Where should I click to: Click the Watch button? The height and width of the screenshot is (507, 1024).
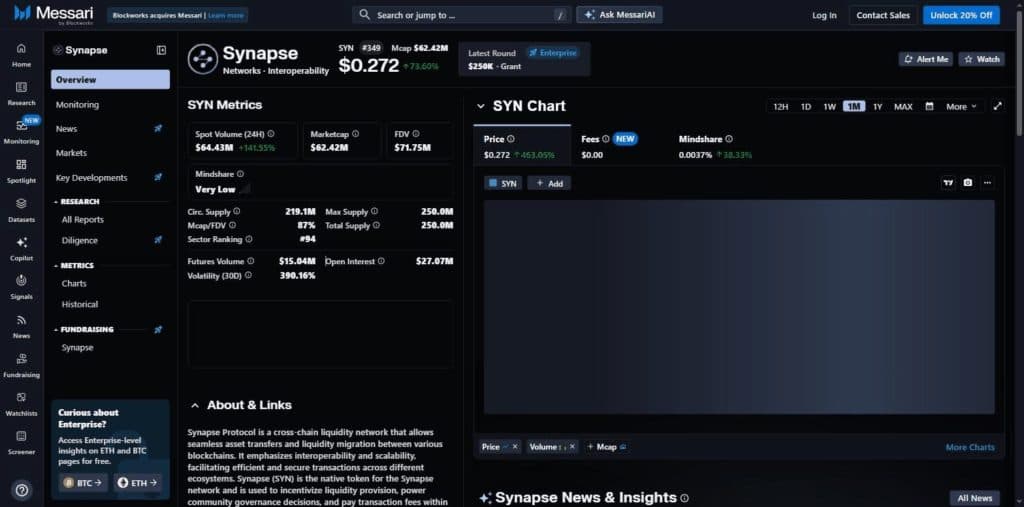click(x=982, y=59)
